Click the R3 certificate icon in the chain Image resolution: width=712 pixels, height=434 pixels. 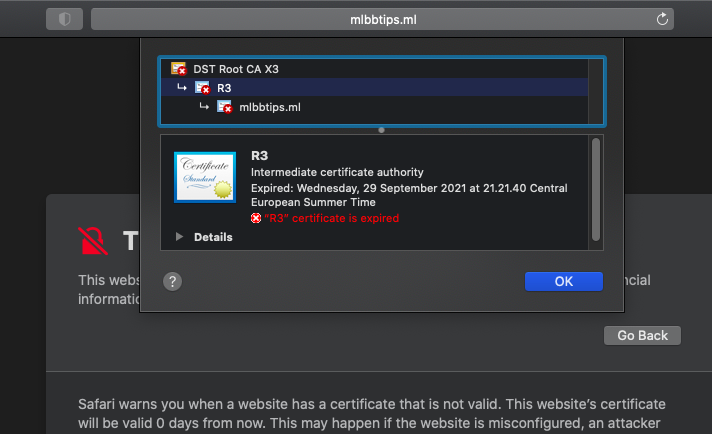(x=202, y=88)
